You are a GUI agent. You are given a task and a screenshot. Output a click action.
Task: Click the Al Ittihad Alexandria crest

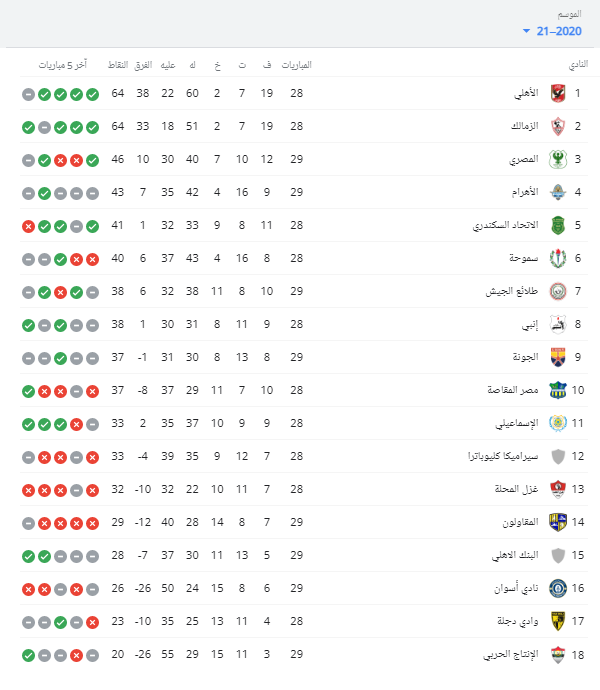coord(557,226)
